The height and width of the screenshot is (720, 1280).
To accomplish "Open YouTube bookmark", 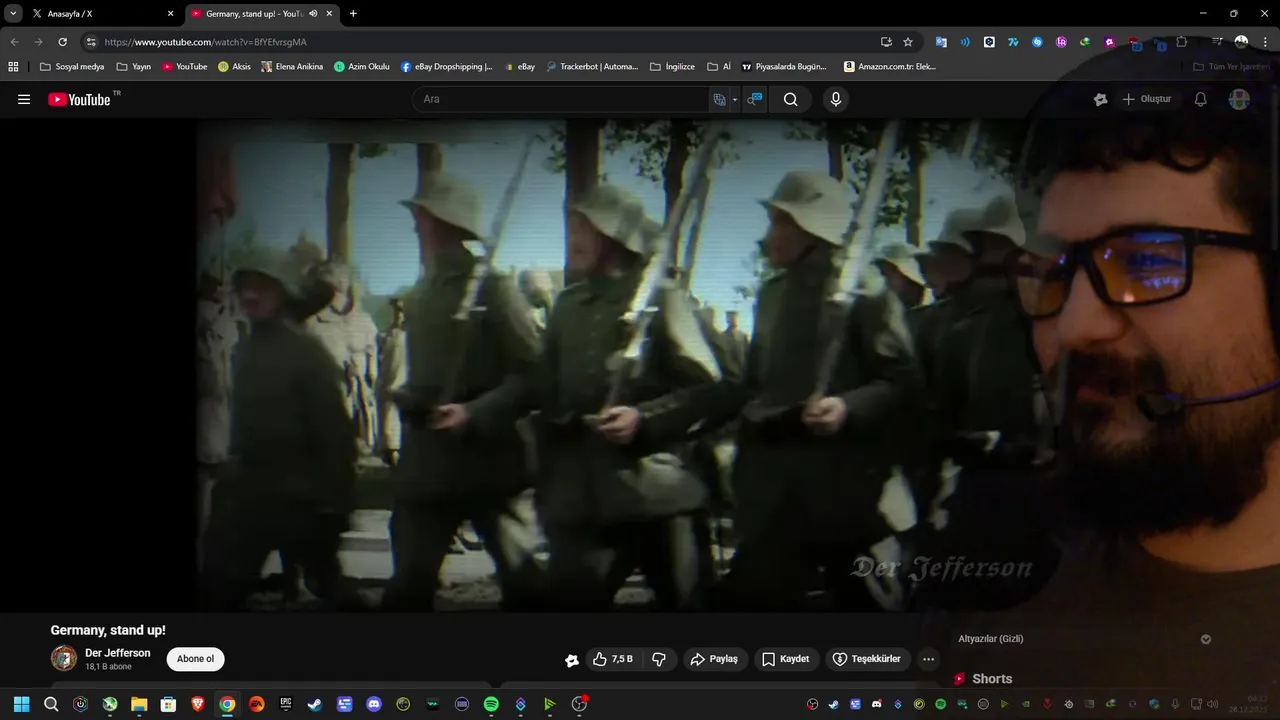I will pyautogui.click(x=185, y=67).
